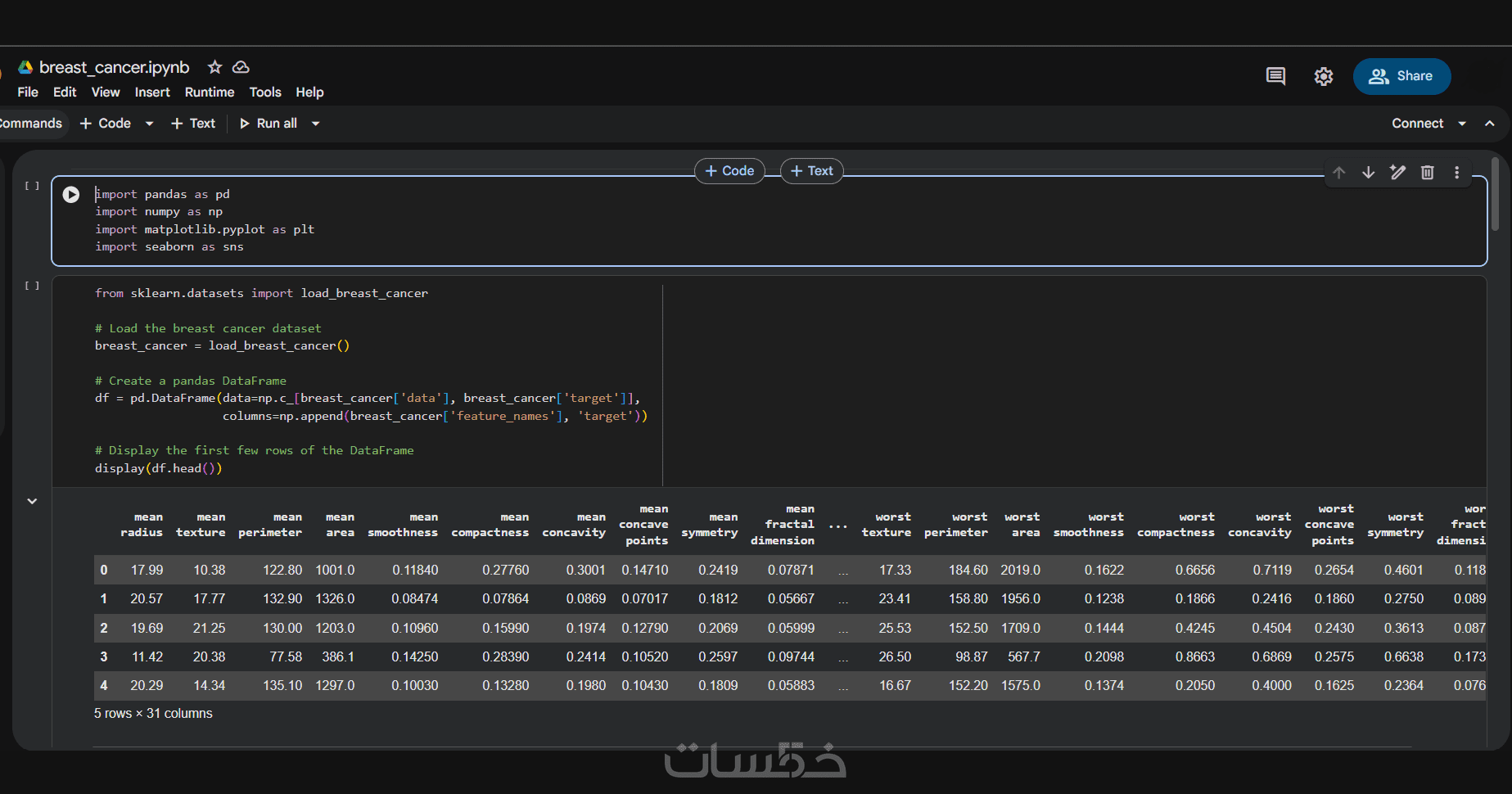The width and height of the screenshot is (1512, 794).
Task: Open the File menu
Action: [x=28, y=92]
